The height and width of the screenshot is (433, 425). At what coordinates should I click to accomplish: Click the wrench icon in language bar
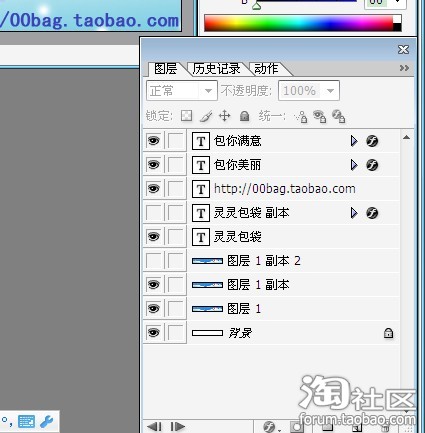(46, 422)
